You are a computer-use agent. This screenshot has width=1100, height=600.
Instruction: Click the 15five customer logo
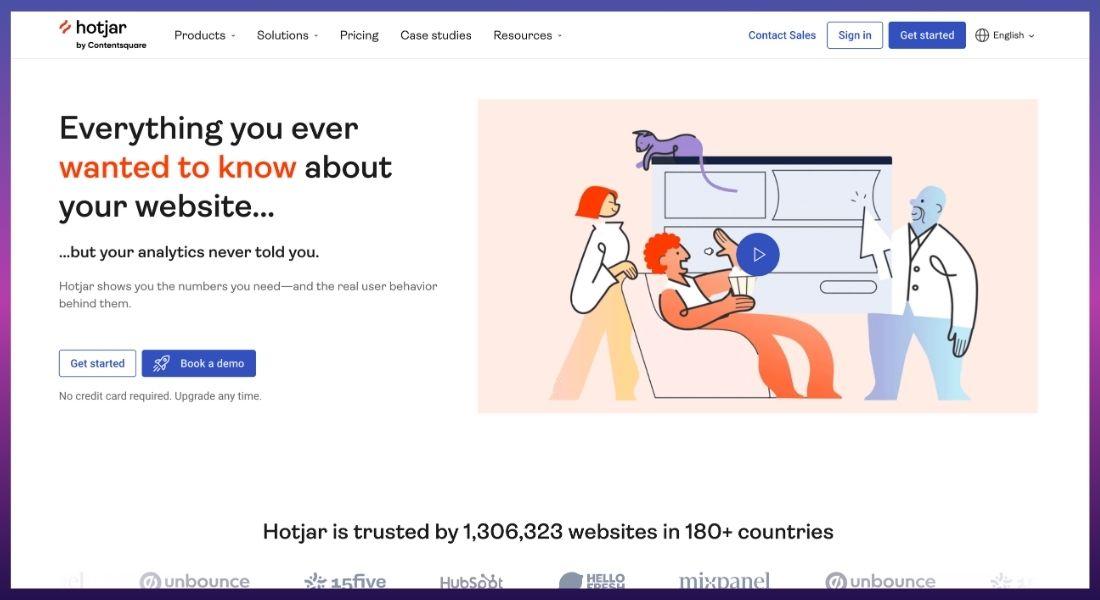(x=345, y=581)
